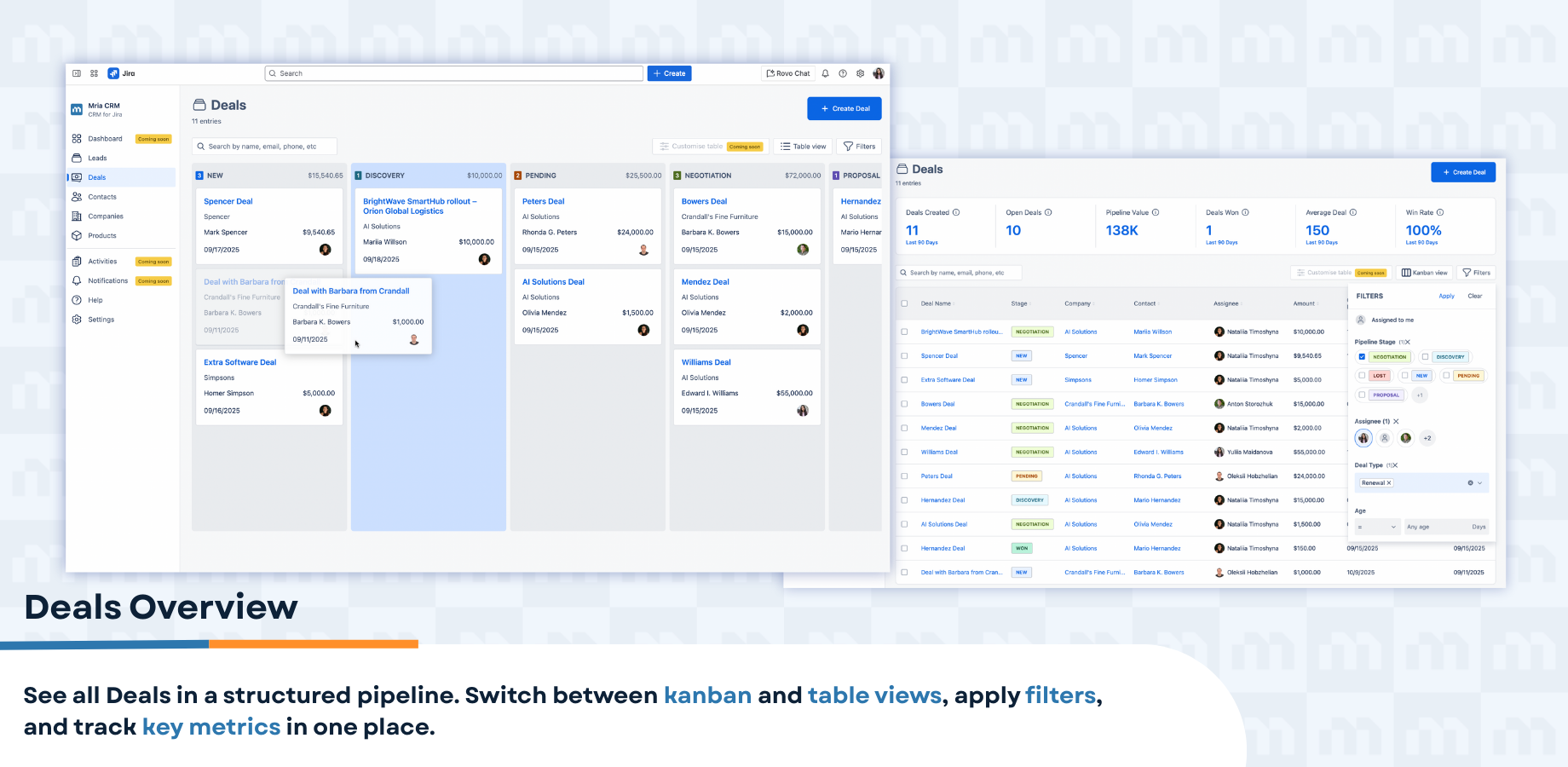Select all deals with header checkbox

point(904,303)
